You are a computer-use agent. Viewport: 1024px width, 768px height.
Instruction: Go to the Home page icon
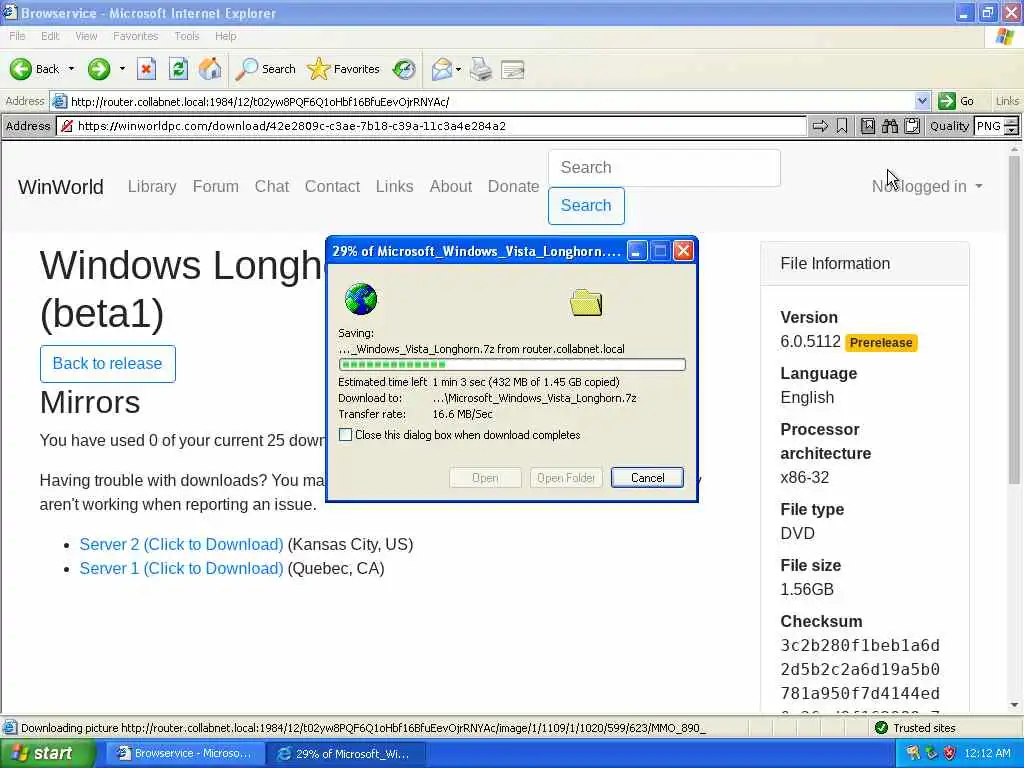click(x=210, y=69)
